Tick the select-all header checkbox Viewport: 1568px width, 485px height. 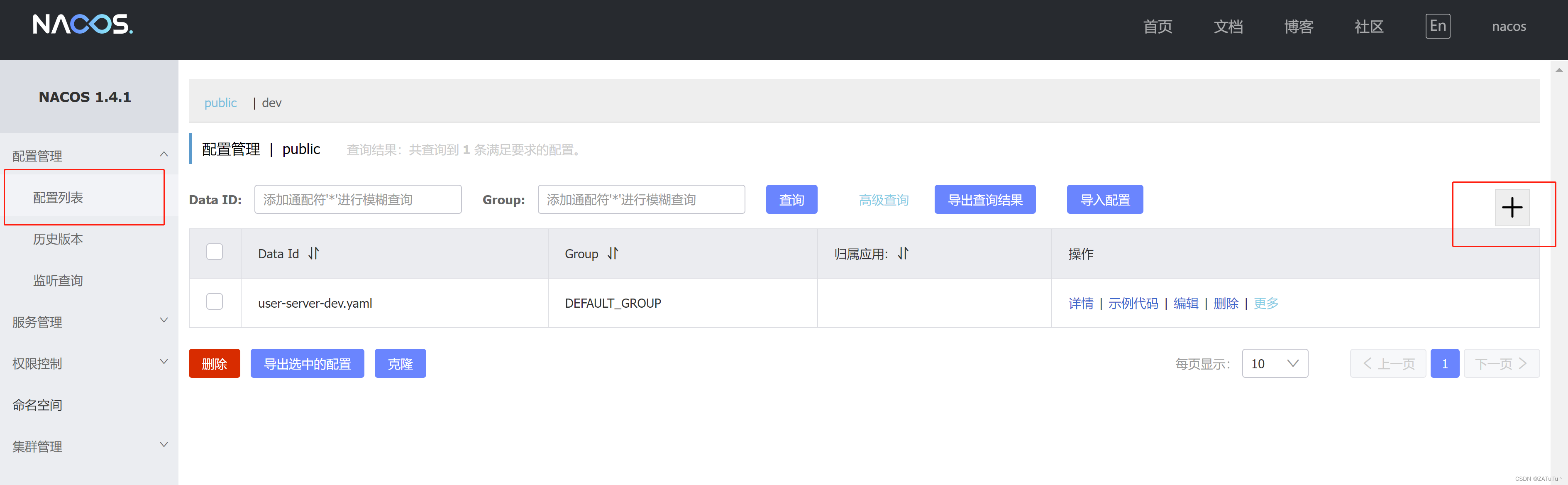pyautogui.click(x=214, y=252)
